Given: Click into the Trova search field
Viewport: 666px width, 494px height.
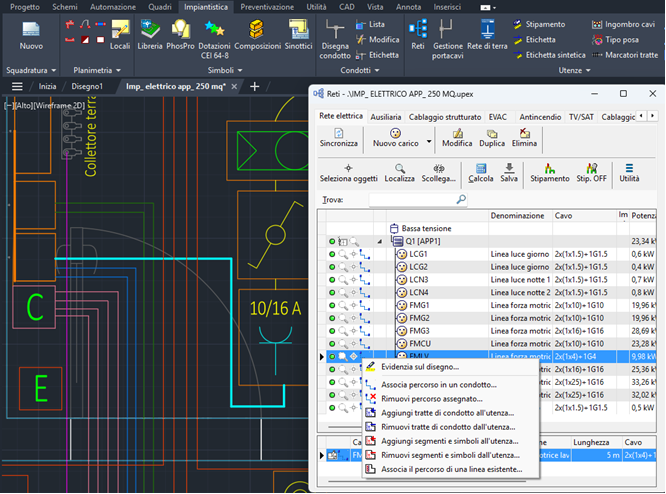Looking at the screenshot, I should [412, 200].
